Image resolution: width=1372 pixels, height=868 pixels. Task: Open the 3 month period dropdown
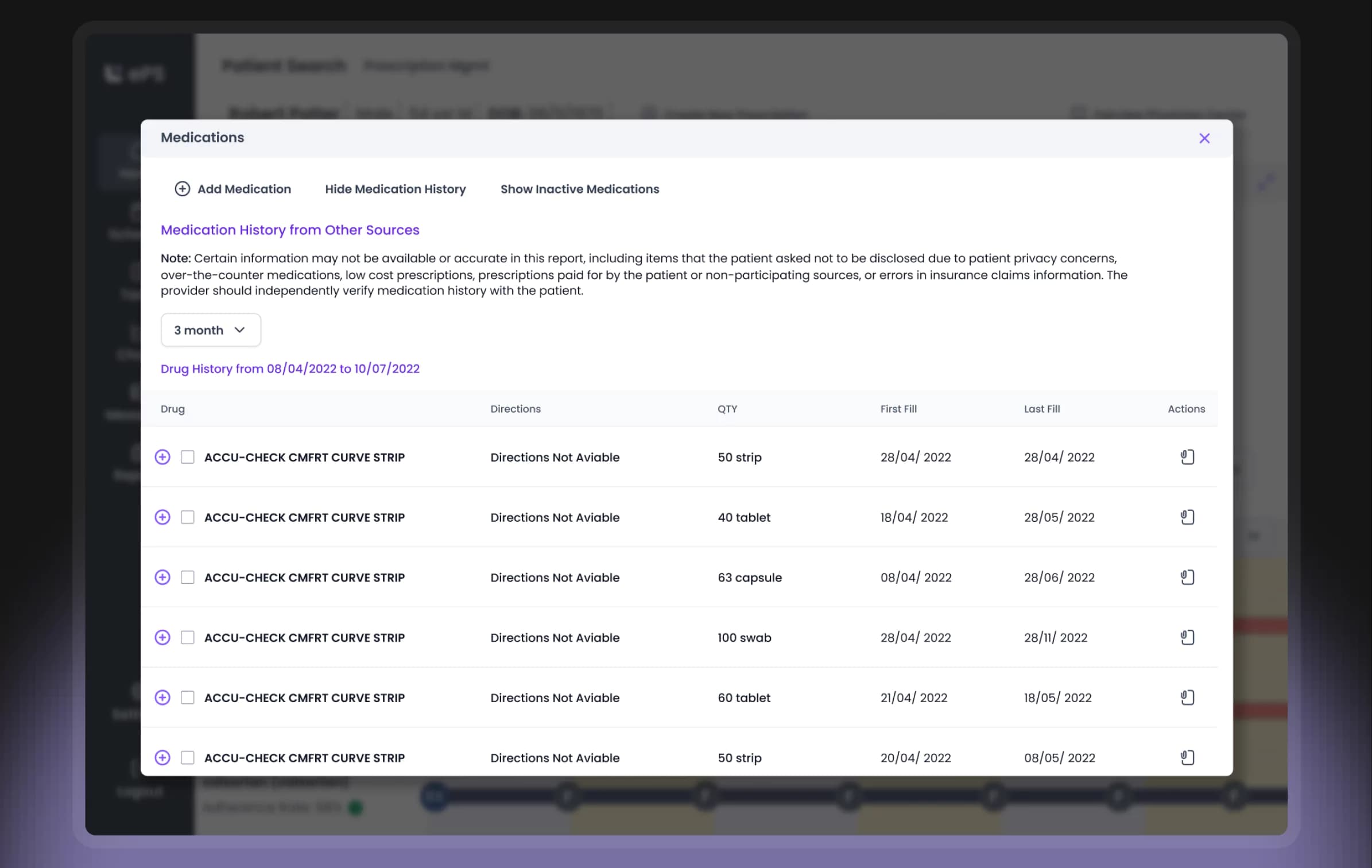[211, 330]
